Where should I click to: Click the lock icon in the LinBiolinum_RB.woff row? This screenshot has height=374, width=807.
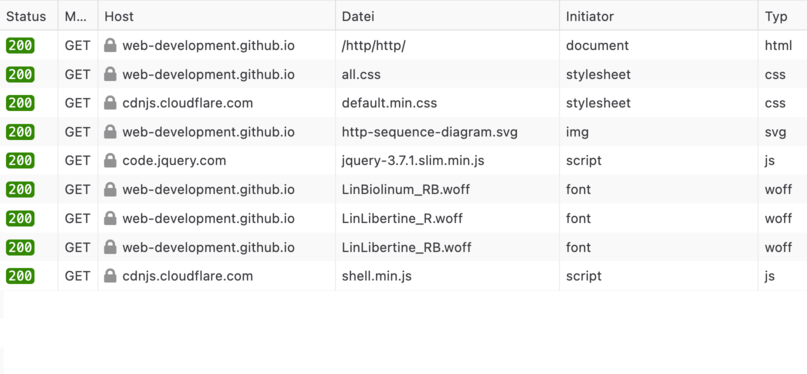click(x=110, y=189)
